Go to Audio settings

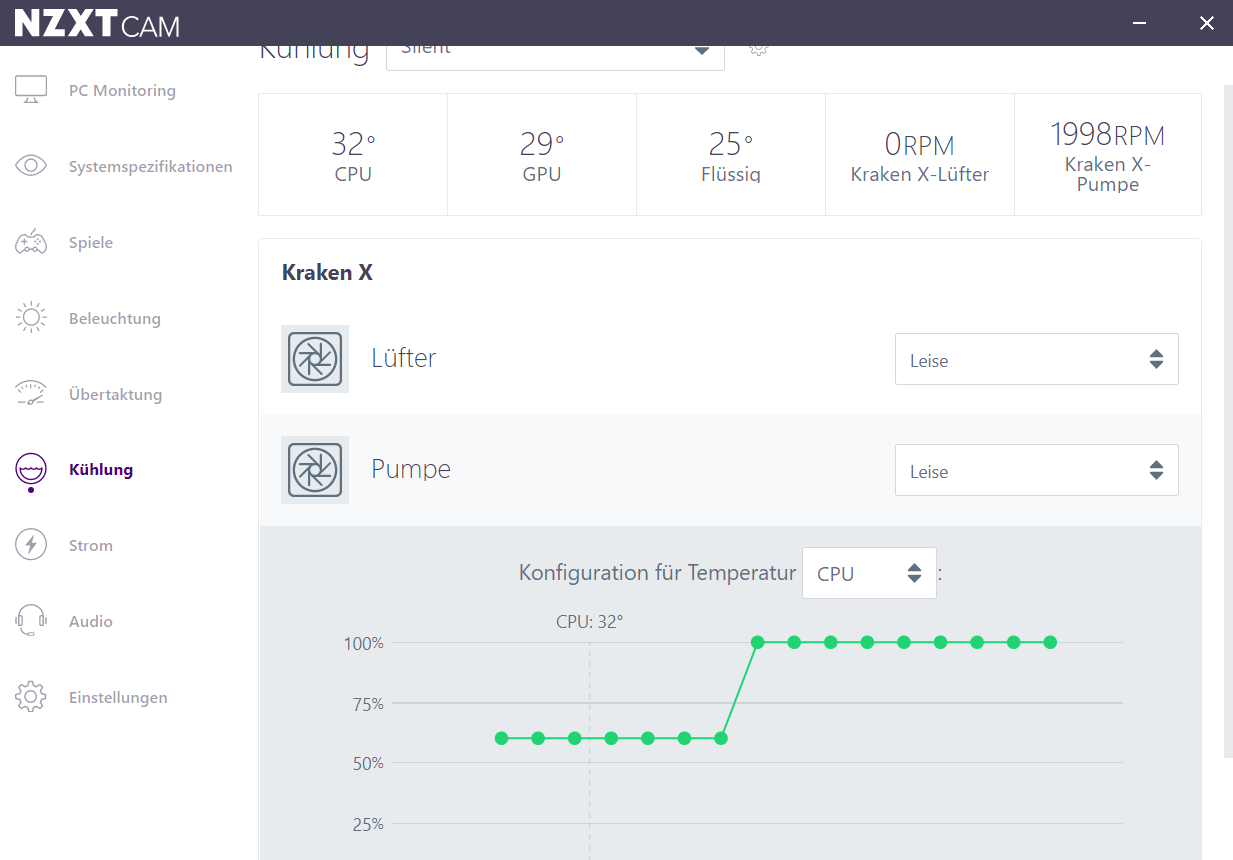(x=91, y=621)
